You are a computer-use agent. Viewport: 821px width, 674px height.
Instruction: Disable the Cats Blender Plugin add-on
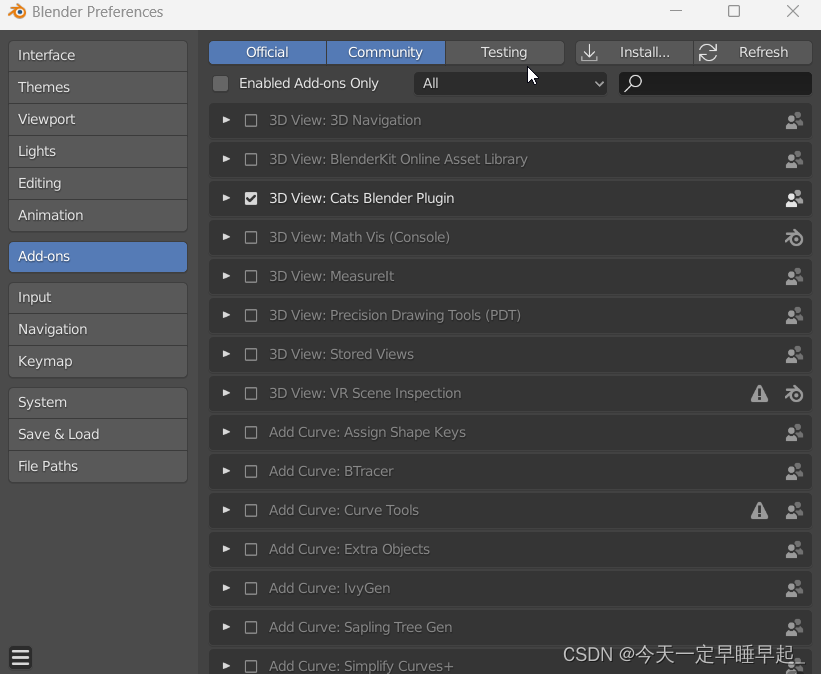point(250,198)
